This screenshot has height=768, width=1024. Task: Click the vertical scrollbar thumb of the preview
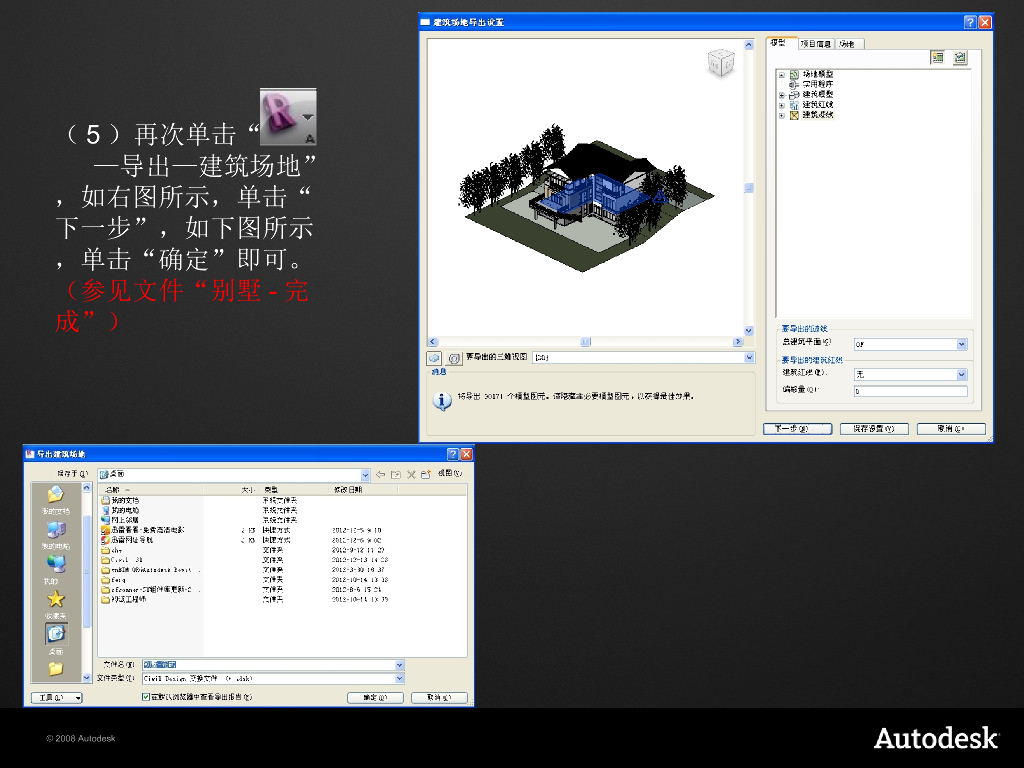click(748, 188)
